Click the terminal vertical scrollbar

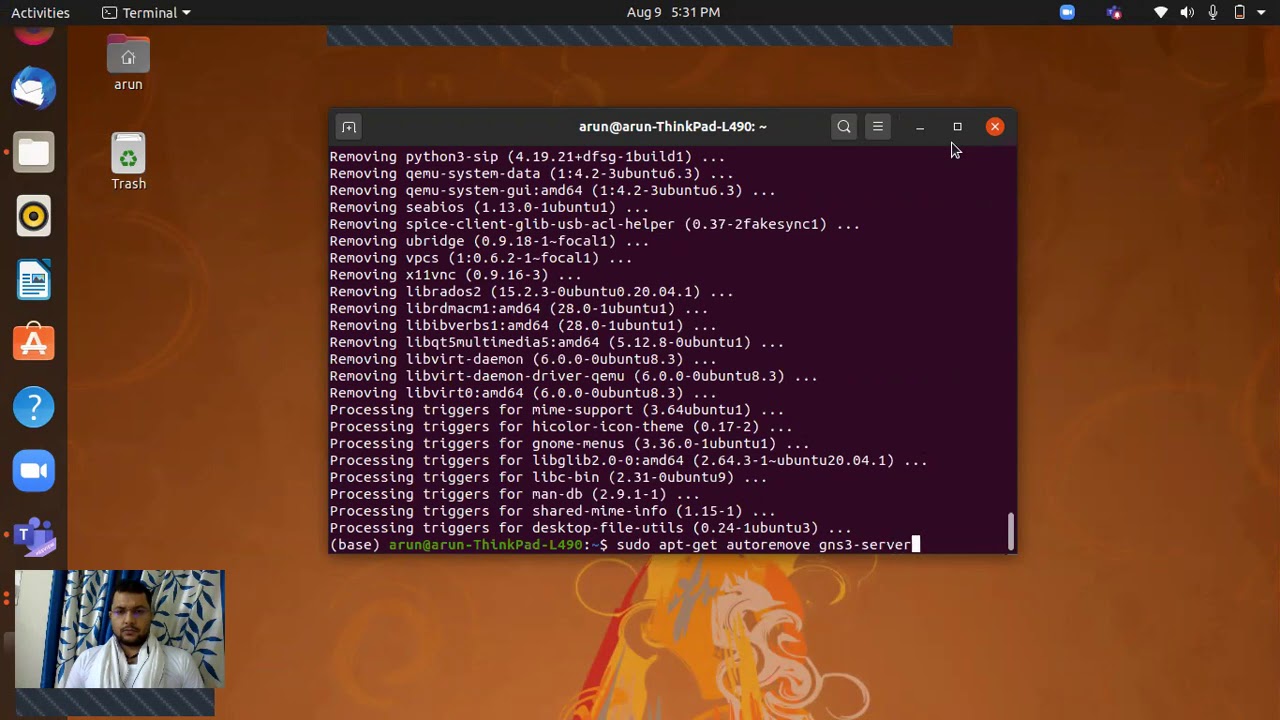click(1011, 531)
